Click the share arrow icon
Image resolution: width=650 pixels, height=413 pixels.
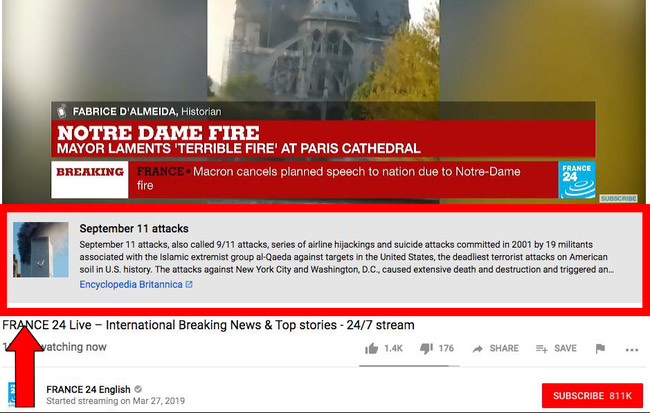point(478,349)
